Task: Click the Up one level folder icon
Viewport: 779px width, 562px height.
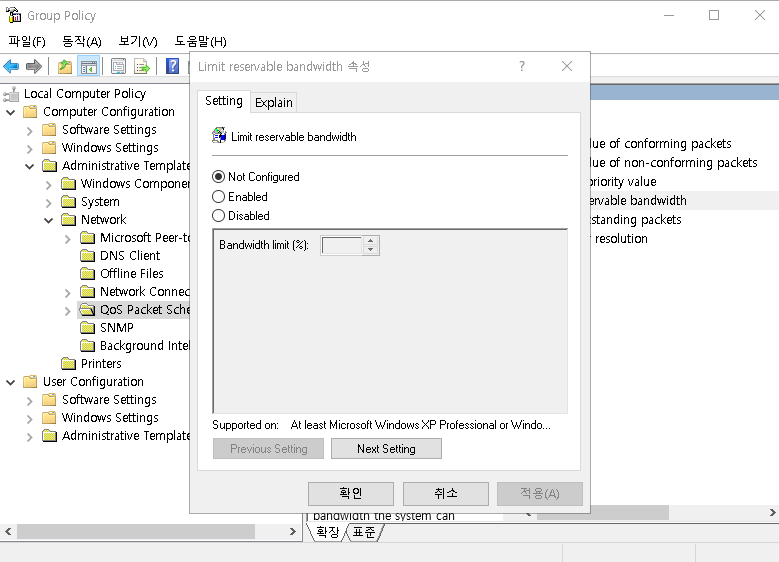Action: tap(65, 67)
